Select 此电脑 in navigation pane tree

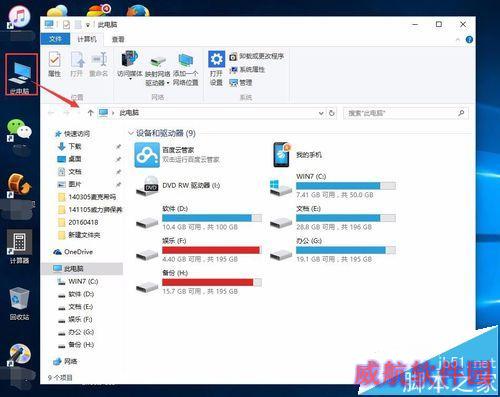pyautogui.click(x=82, y=269)
